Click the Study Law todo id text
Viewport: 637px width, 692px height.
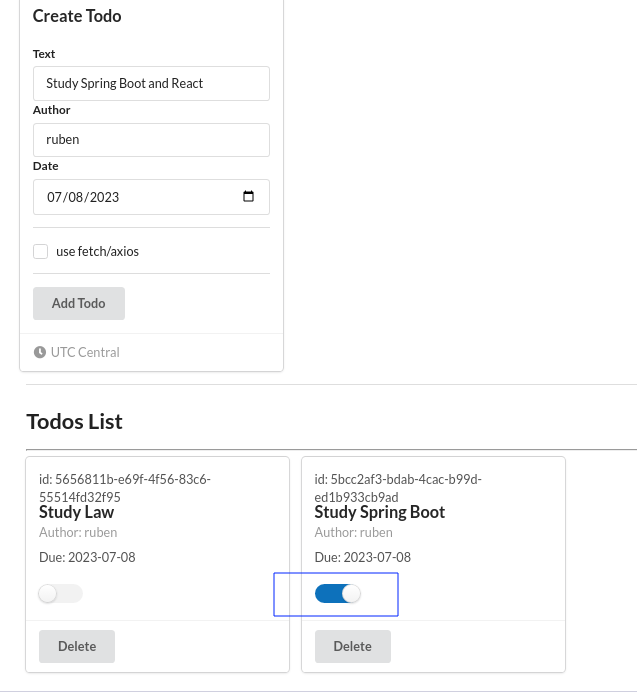[124, 488]
